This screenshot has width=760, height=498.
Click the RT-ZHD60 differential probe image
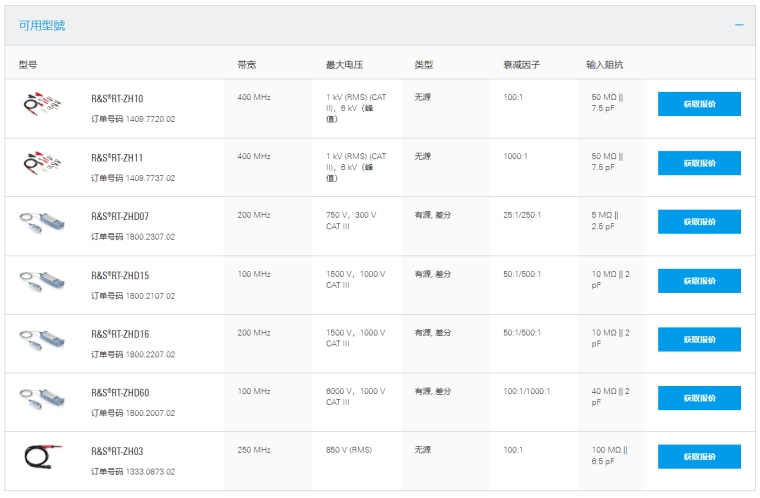coord(41,399)
